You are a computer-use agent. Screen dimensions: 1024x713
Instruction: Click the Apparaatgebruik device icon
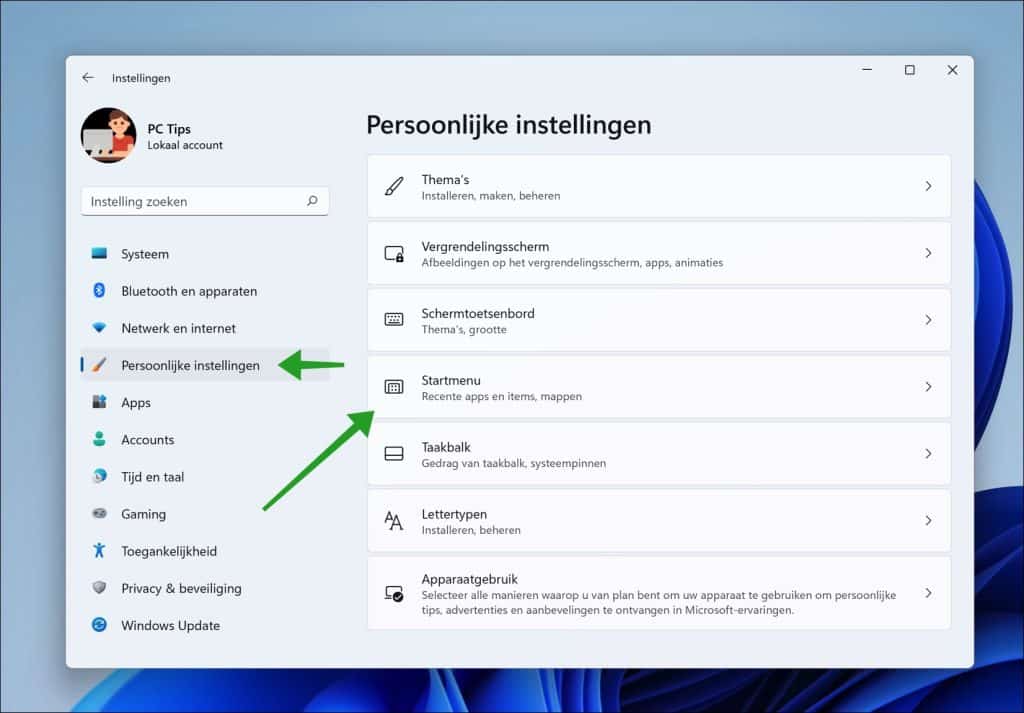click(394, 594)
